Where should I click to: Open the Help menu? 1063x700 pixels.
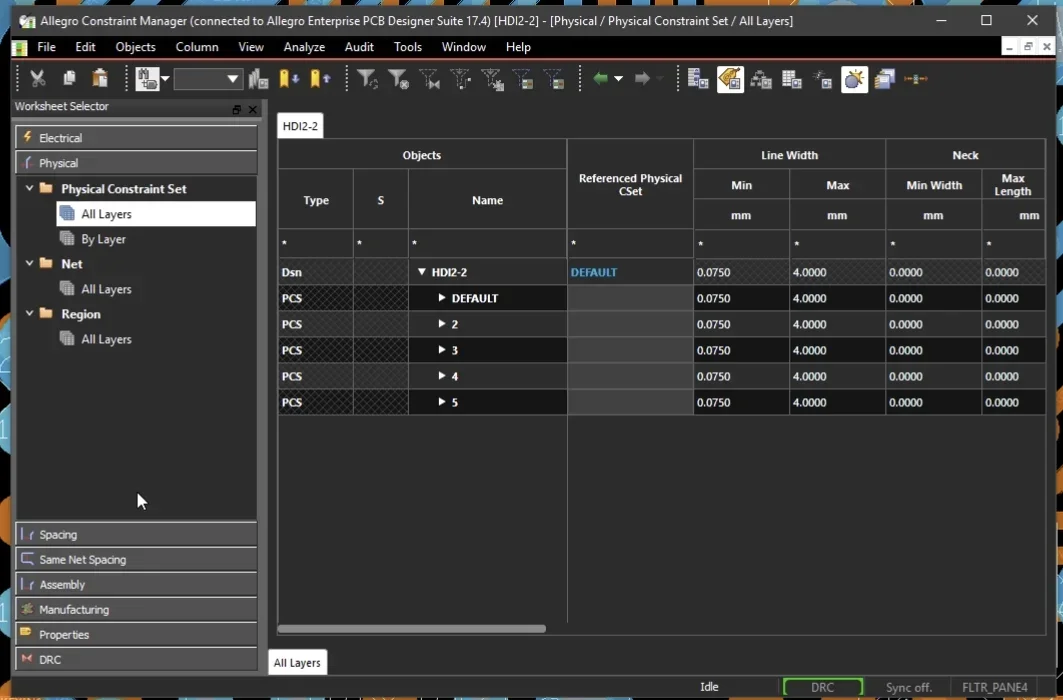pyautogui.click(x=518, y=47)
